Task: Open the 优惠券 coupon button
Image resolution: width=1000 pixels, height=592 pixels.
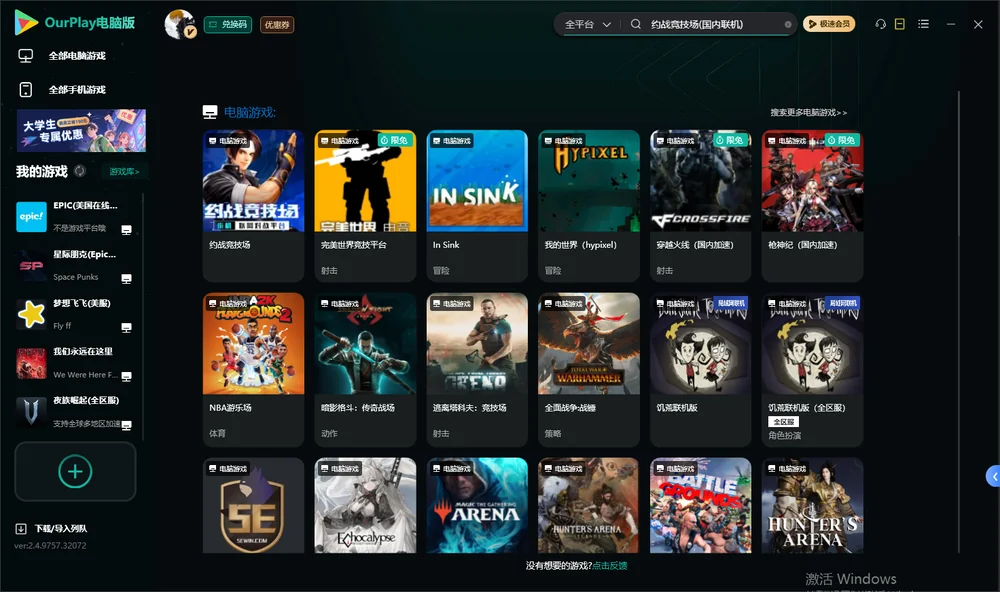Action: pos(277,25)
